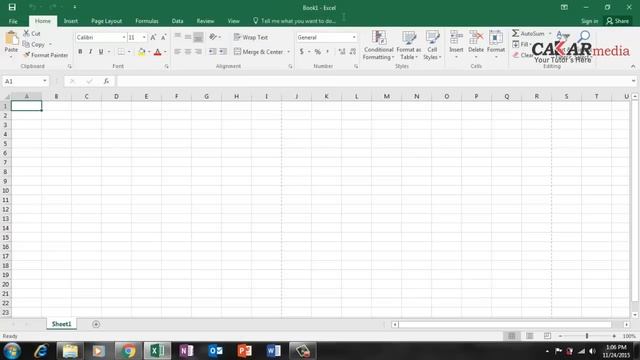Click the Sign in link
Viewport: 640px width, 360px height.
pyautogui.click(x=589, y=21)
